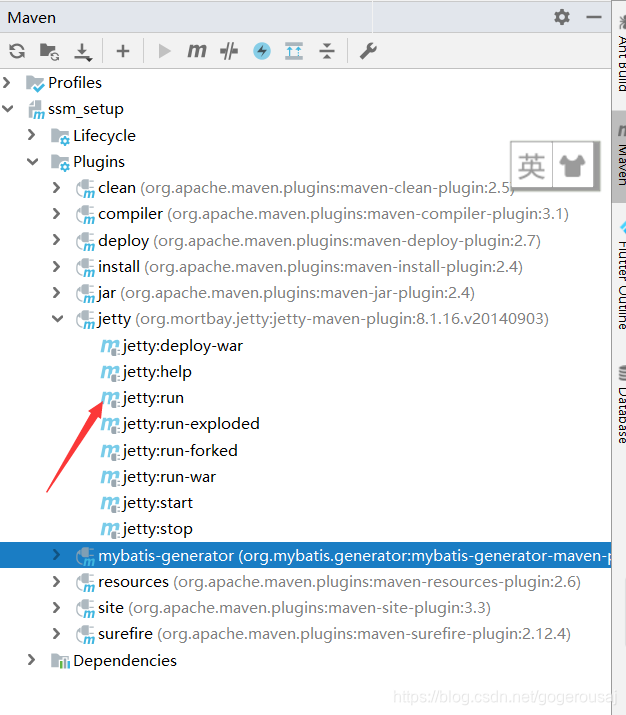Image resolution: width=626 pixels, height=715 pixels.
Task: Click the jetty plugin icon
Action: [x=85, y=320]
